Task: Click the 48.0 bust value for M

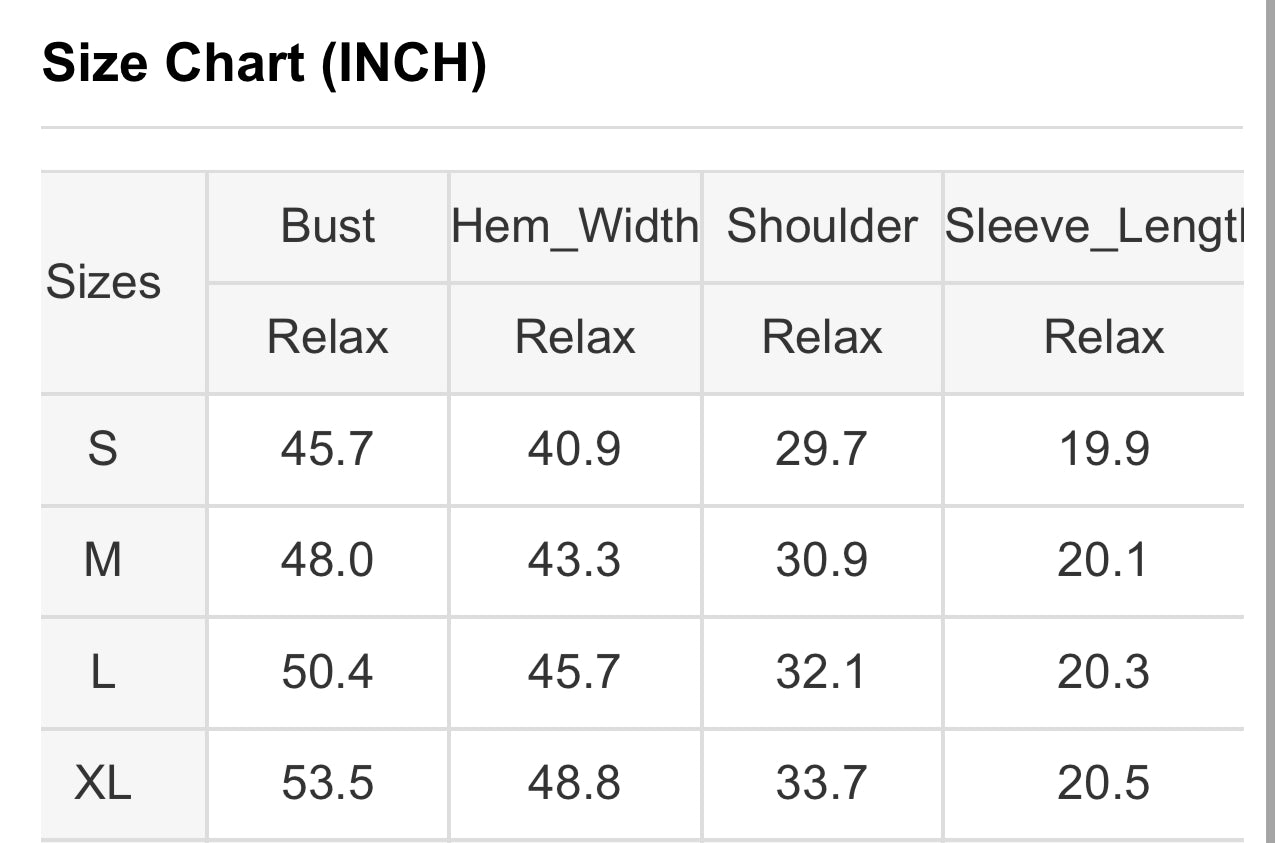Action: (327, 560)
